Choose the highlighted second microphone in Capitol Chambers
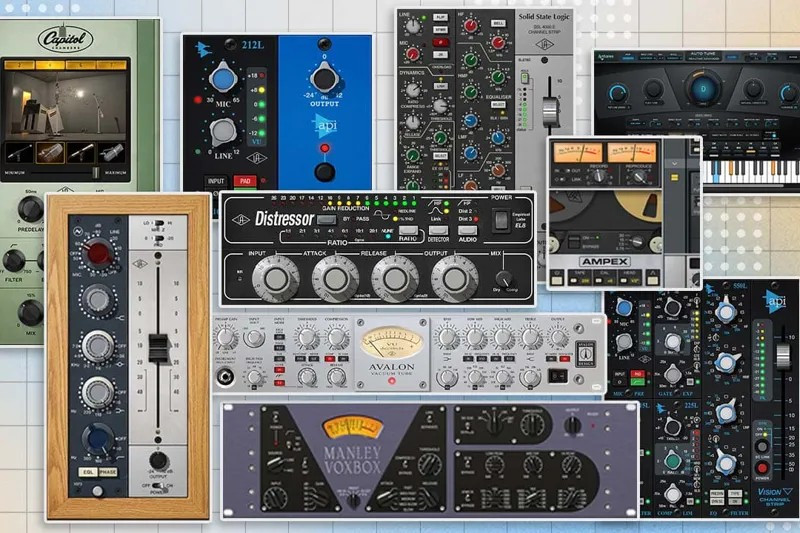 pyautogui.click(x=50, y=153)
